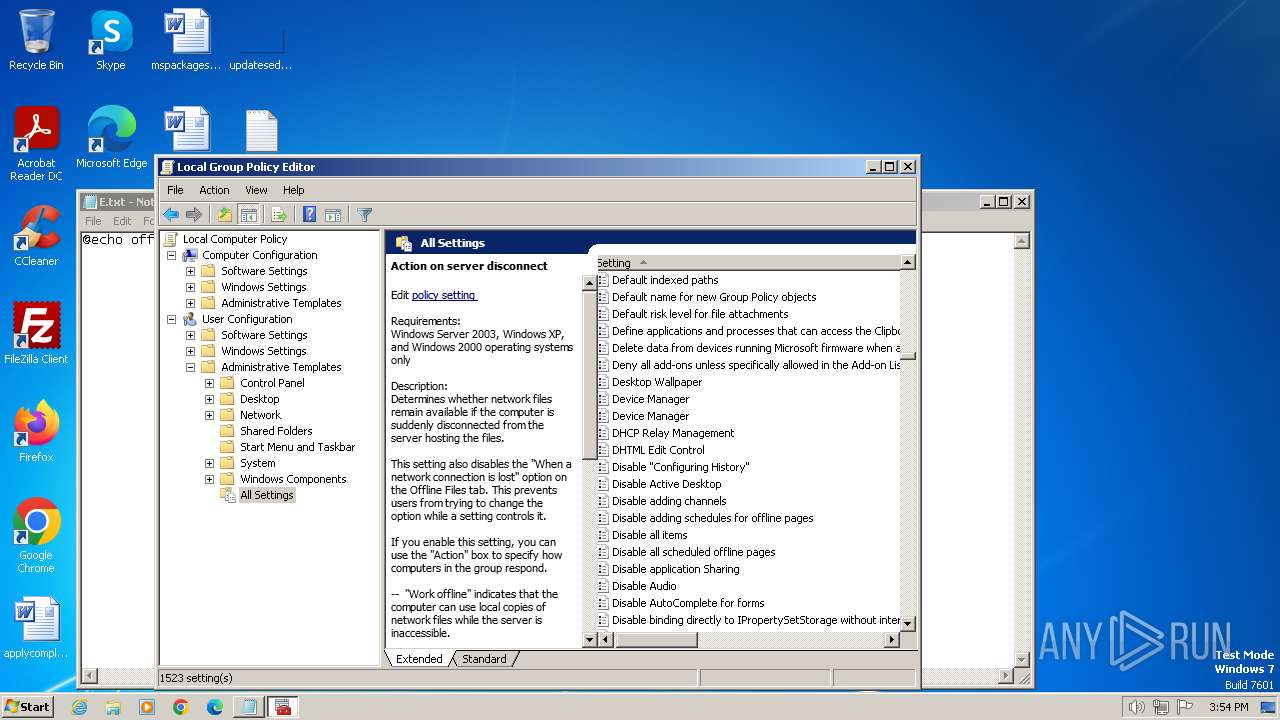Click the All Settings tree node icon
The image size is (1280, 720).
(227, 495)
